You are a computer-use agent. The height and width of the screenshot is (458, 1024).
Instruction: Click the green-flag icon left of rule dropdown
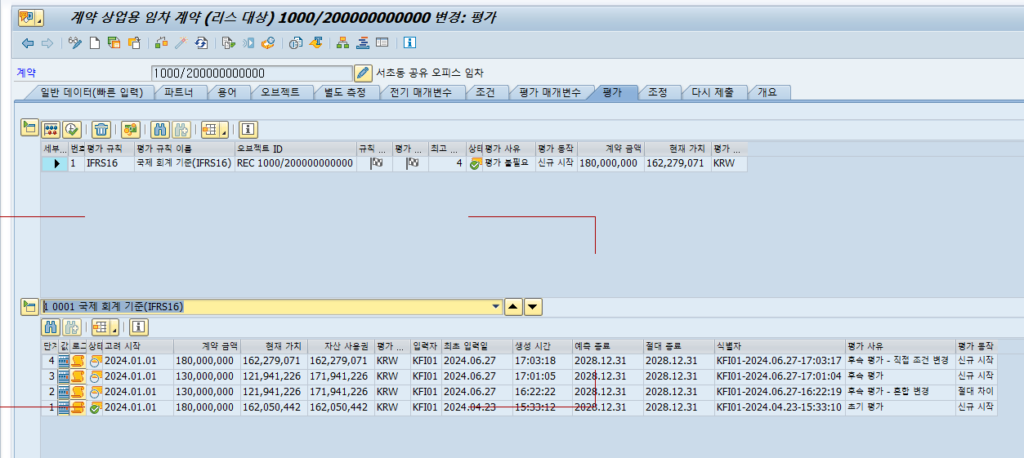[x=29, y=306]
